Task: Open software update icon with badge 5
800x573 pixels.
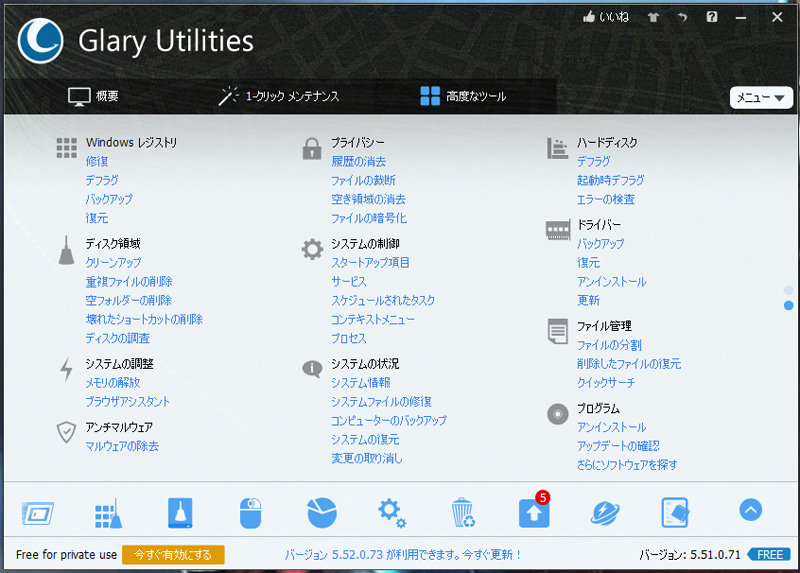Action: [x=534, y=511]
